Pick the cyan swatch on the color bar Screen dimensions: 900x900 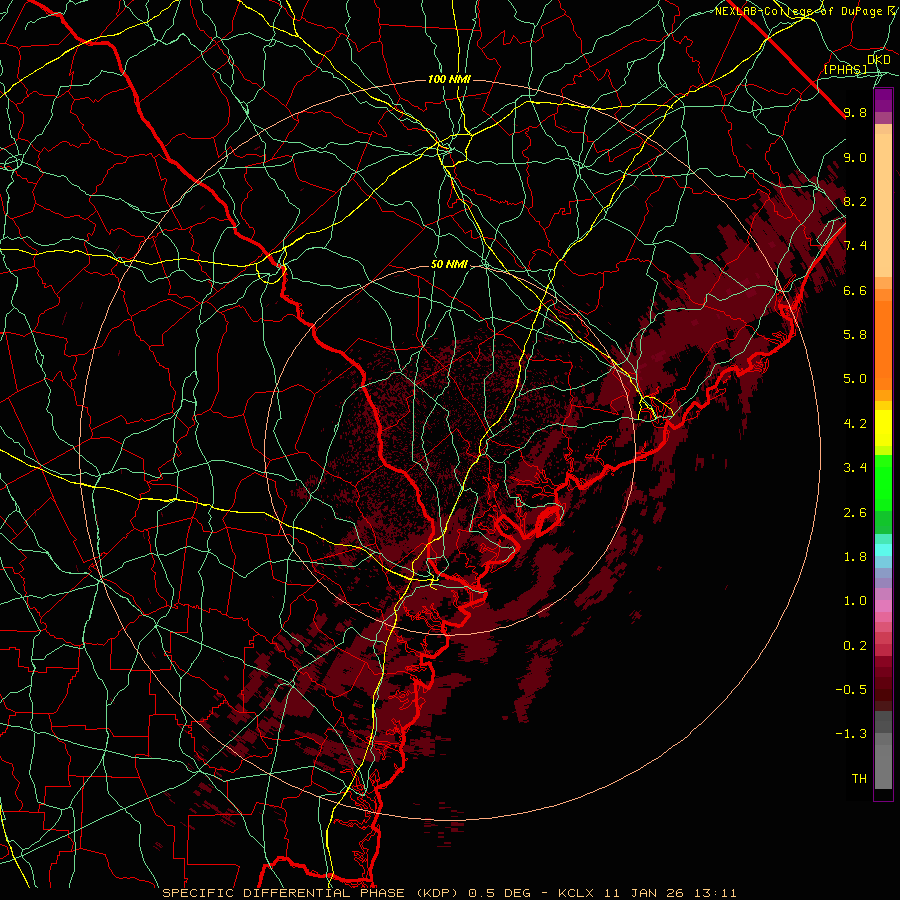[883, 550]
